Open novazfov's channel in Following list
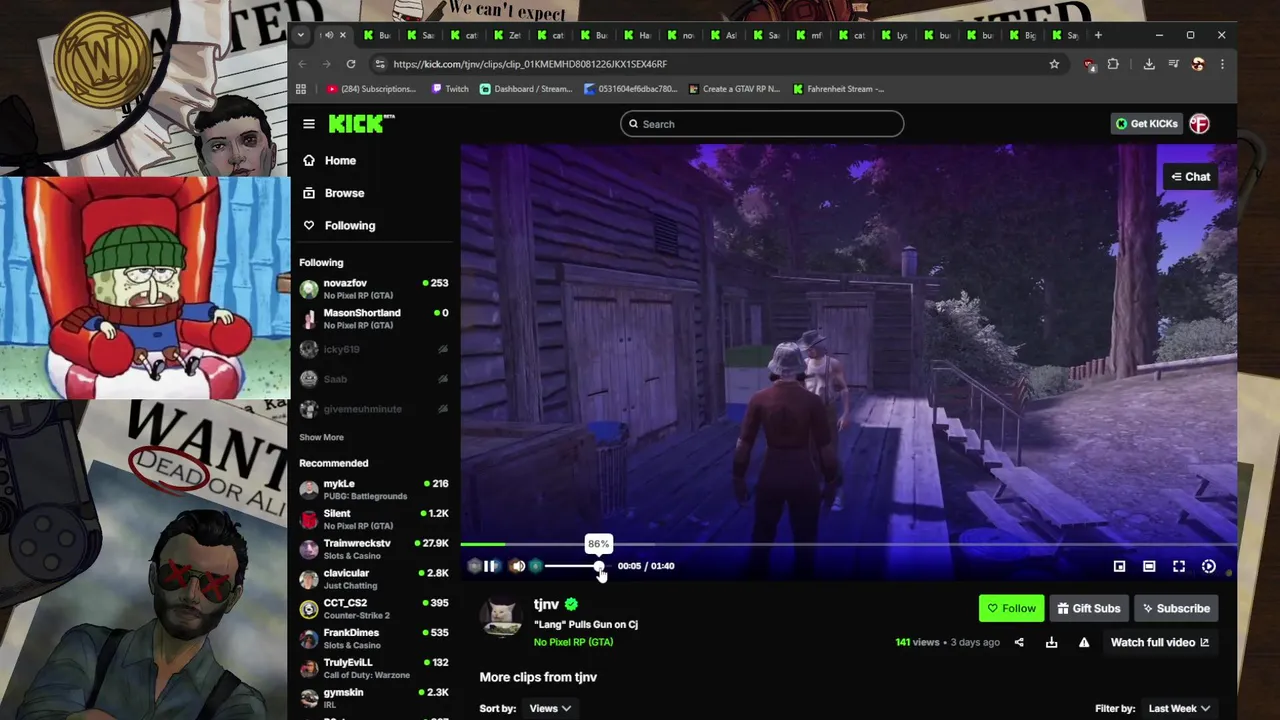Viewport: 1280px width, 720px height. point(374,289)
